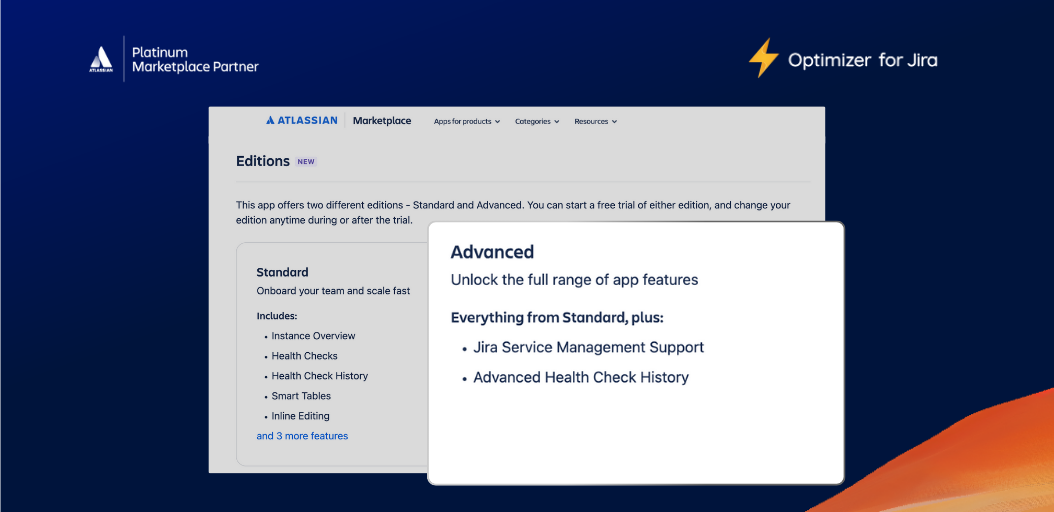Expand the Apps for products menu
Viewport: 1054px width, 512px height.
(467, 122)
